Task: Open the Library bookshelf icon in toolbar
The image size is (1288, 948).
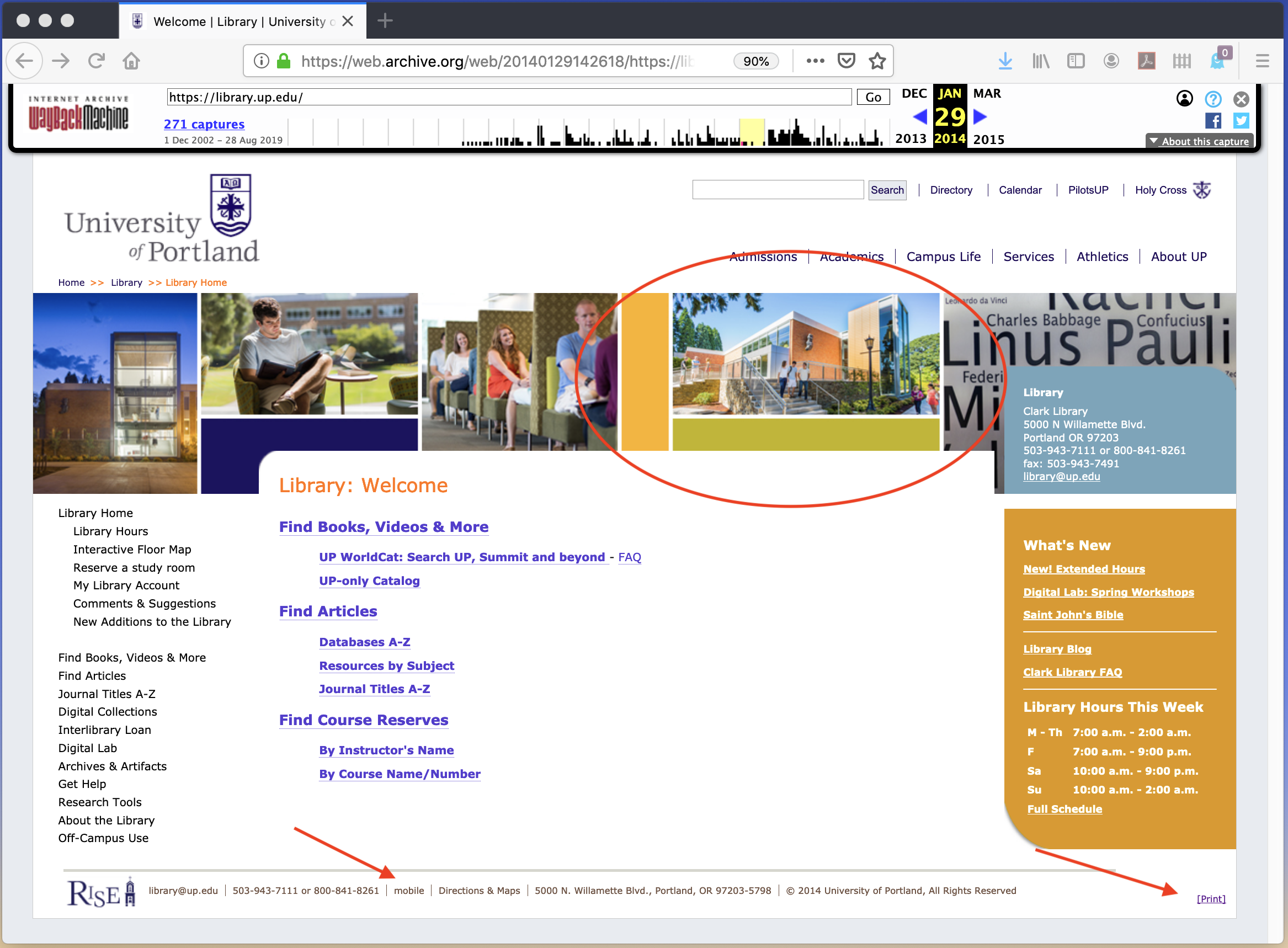Action: point(1040,61)
